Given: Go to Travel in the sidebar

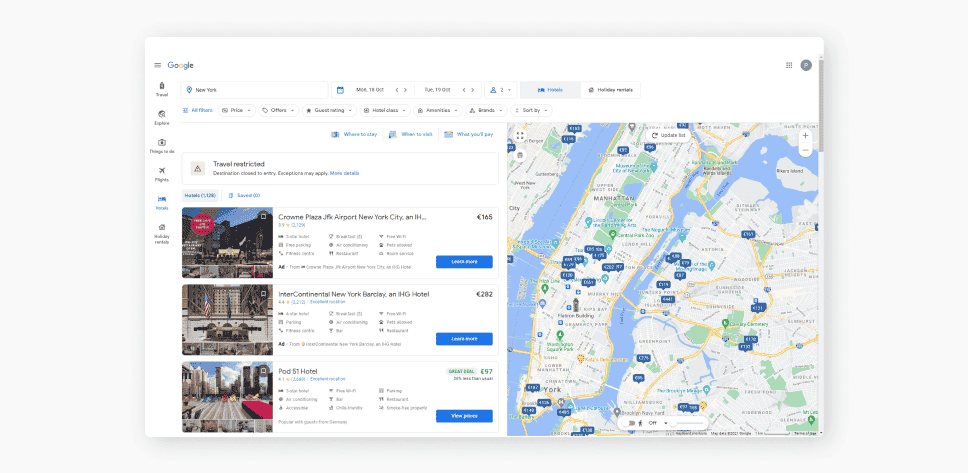Looking at the screenshot, I should (162, 90).
